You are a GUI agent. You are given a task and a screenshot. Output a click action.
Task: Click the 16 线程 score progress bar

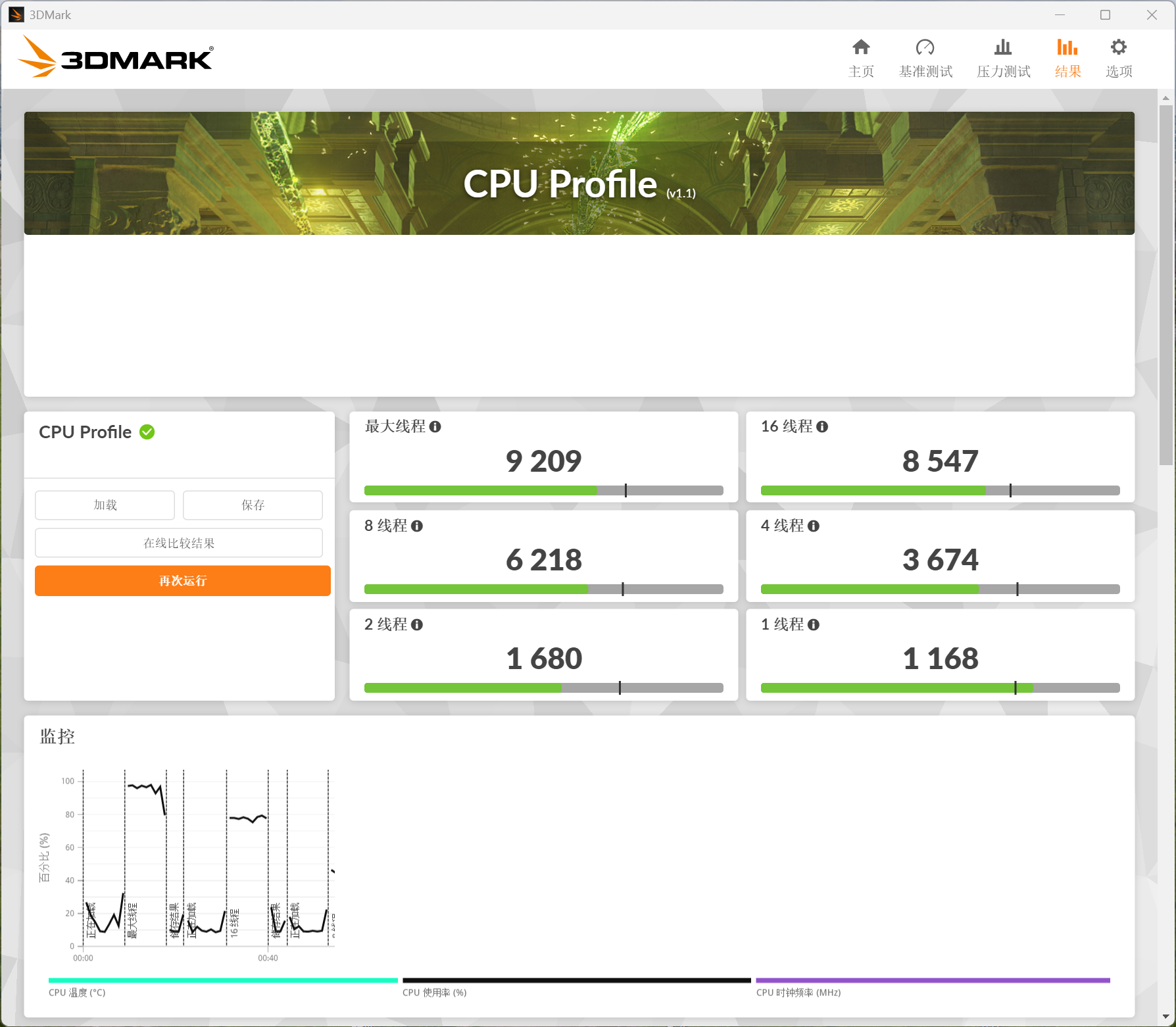point(941,491)
